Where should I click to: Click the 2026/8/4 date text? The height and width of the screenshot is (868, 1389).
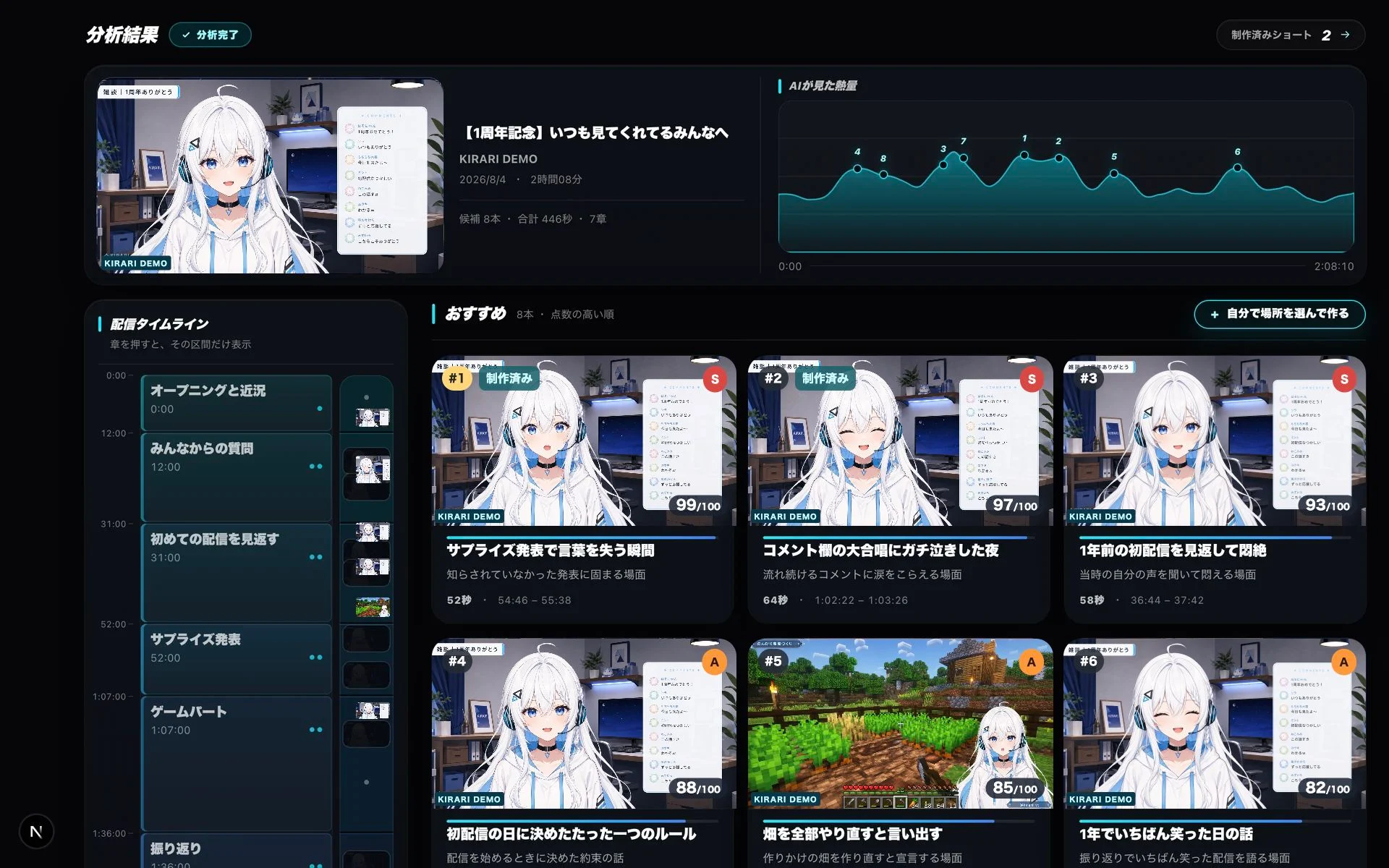[x=483, y=179]
